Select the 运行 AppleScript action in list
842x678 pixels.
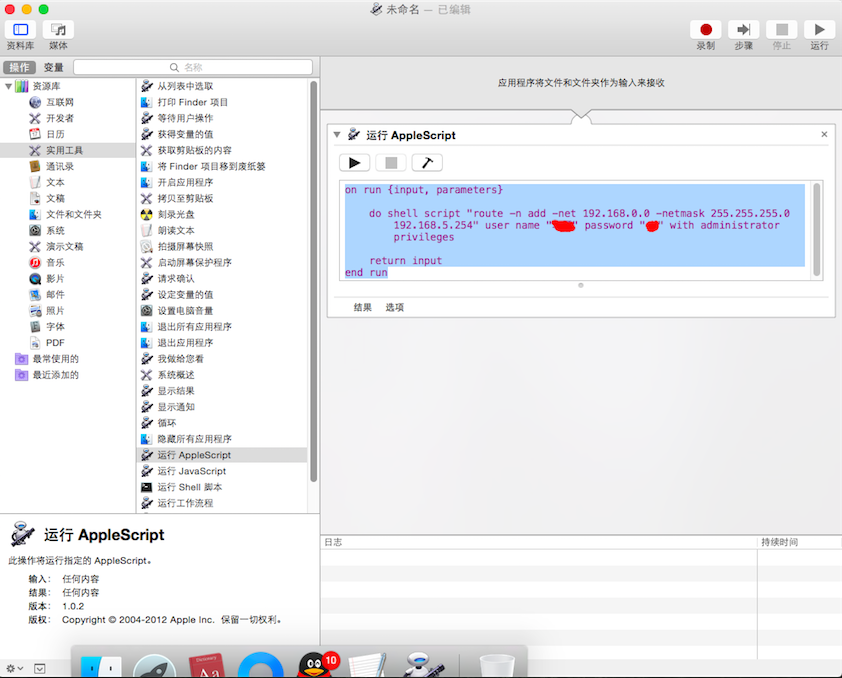coord(222,455)
